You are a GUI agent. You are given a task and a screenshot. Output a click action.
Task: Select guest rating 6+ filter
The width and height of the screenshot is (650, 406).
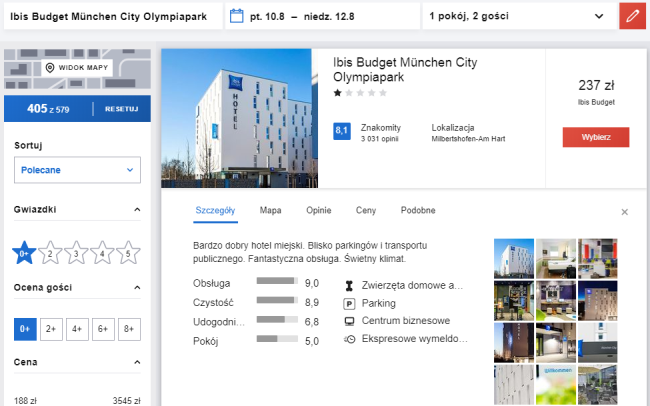[x=103, y=329]
